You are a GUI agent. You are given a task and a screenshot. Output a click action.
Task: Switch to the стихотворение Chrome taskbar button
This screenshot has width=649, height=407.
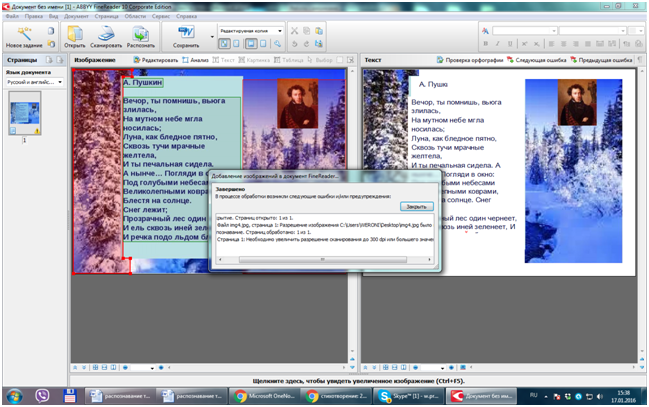(x=337, y=396)
